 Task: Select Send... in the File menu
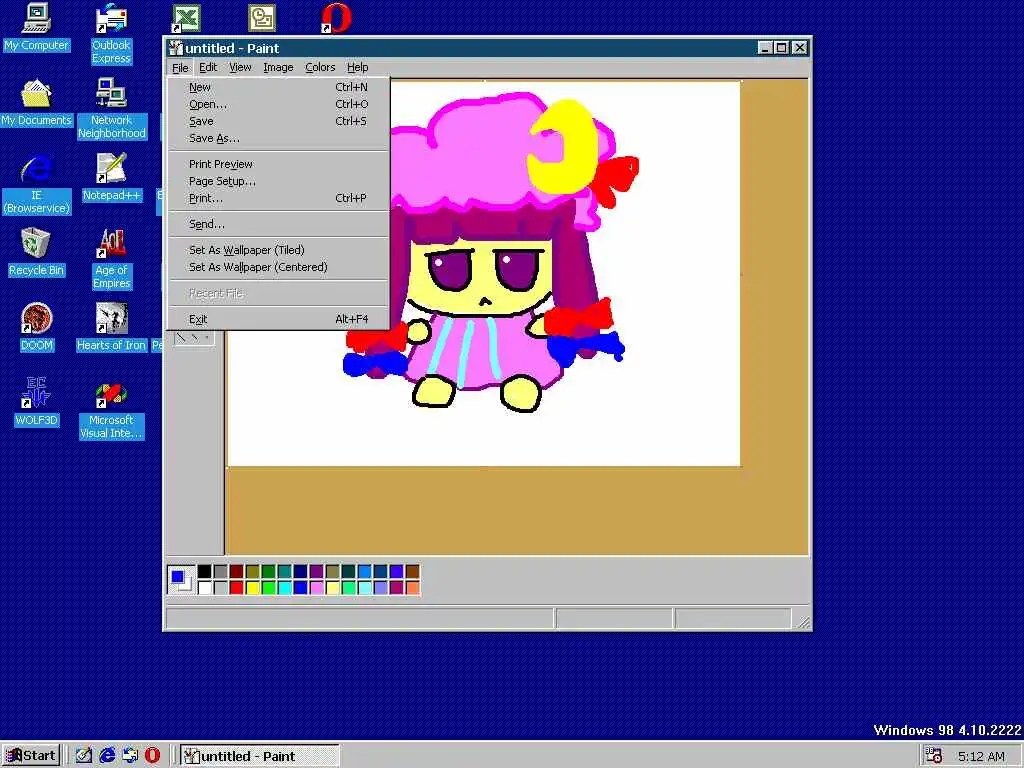pos(278,224)
